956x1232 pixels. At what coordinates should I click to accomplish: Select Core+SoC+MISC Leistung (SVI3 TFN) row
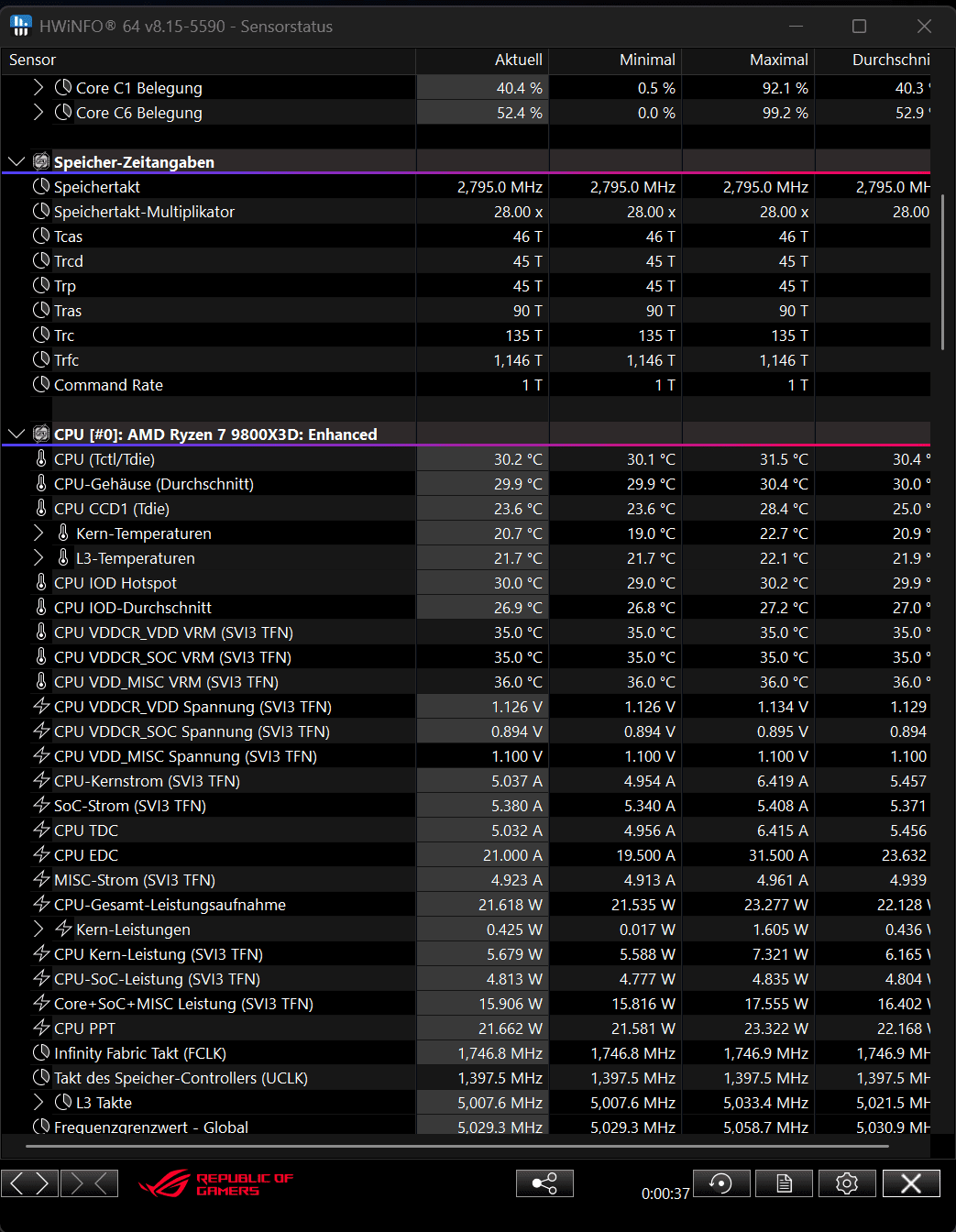point(466,1004)
